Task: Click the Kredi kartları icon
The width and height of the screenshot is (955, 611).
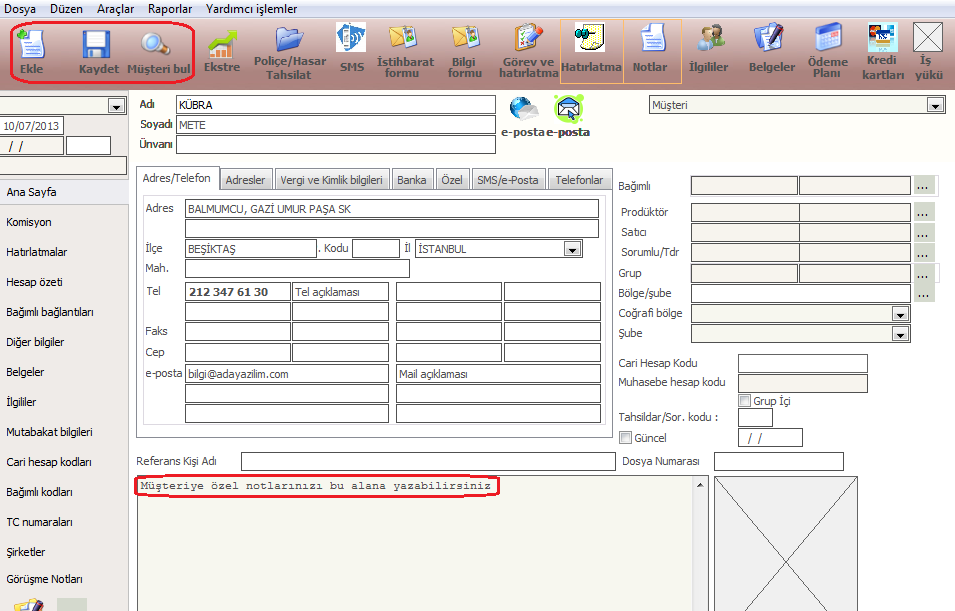Action: tap(881, 38)
